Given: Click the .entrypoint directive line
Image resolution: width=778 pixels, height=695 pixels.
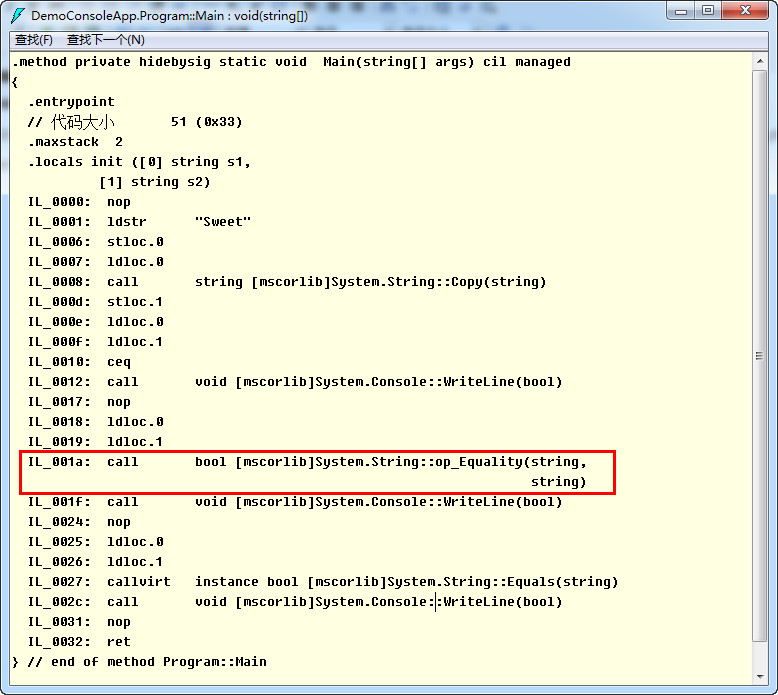Looking at the screenshot, I should point(71,102).
